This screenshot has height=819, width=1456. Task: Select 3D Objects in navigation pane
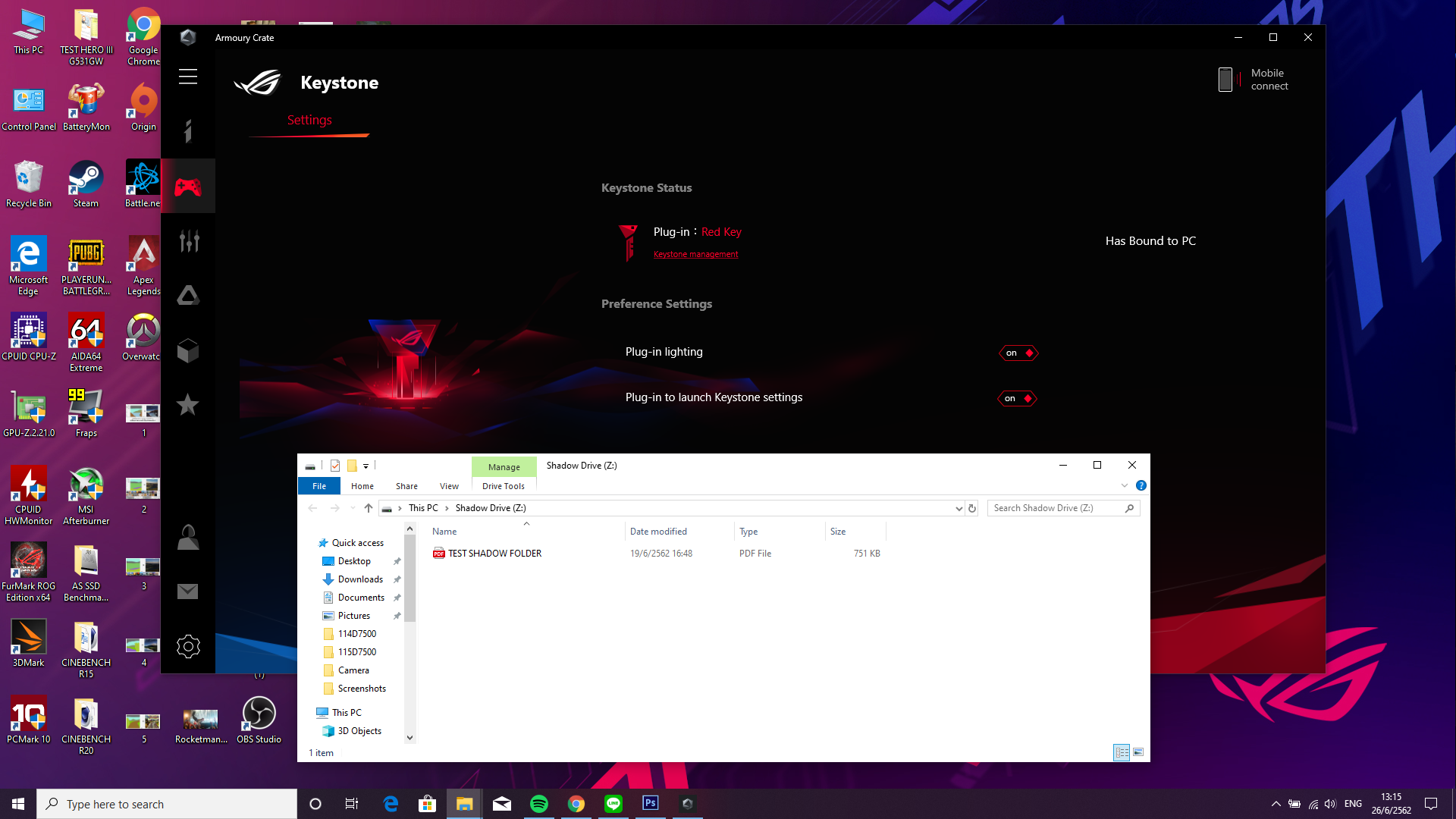click(x=359, y=731)
